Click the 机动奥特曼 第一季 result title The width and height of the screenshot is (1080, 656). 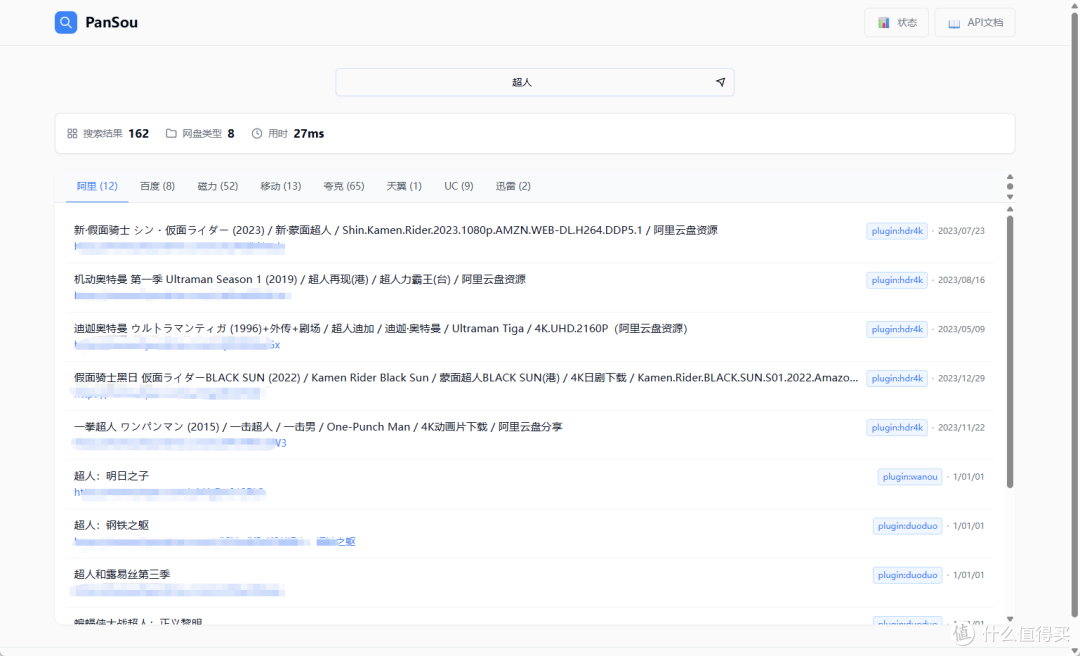[x=300, y=279]
